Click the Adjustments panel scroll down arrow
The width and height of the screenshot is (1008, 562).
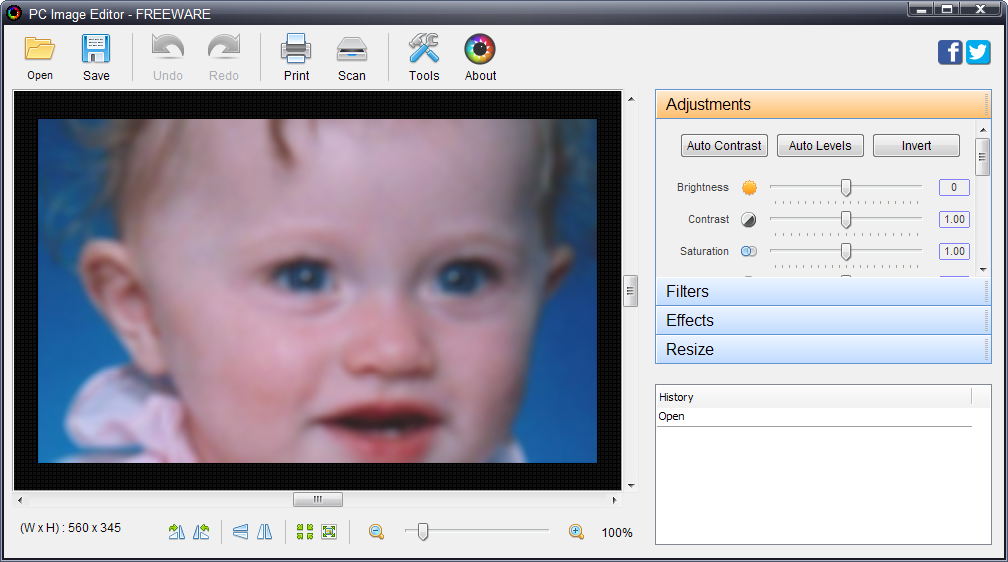(983, 269)
